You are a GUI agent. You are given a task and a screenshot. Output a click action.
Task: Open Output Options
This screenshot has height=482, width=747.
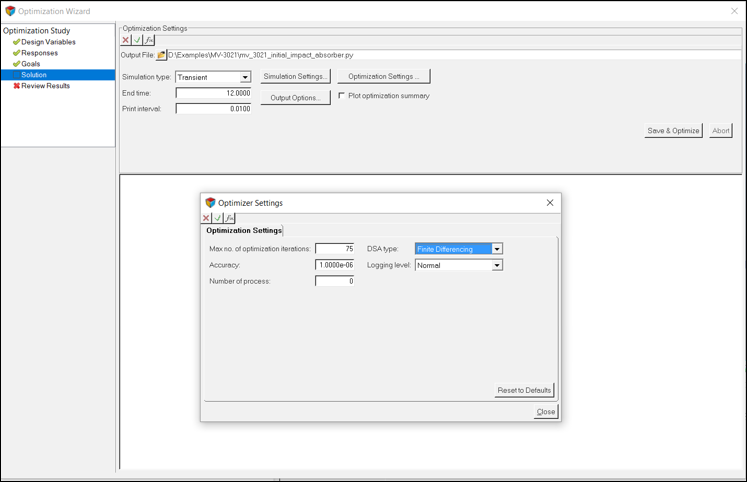coord(295,98)
